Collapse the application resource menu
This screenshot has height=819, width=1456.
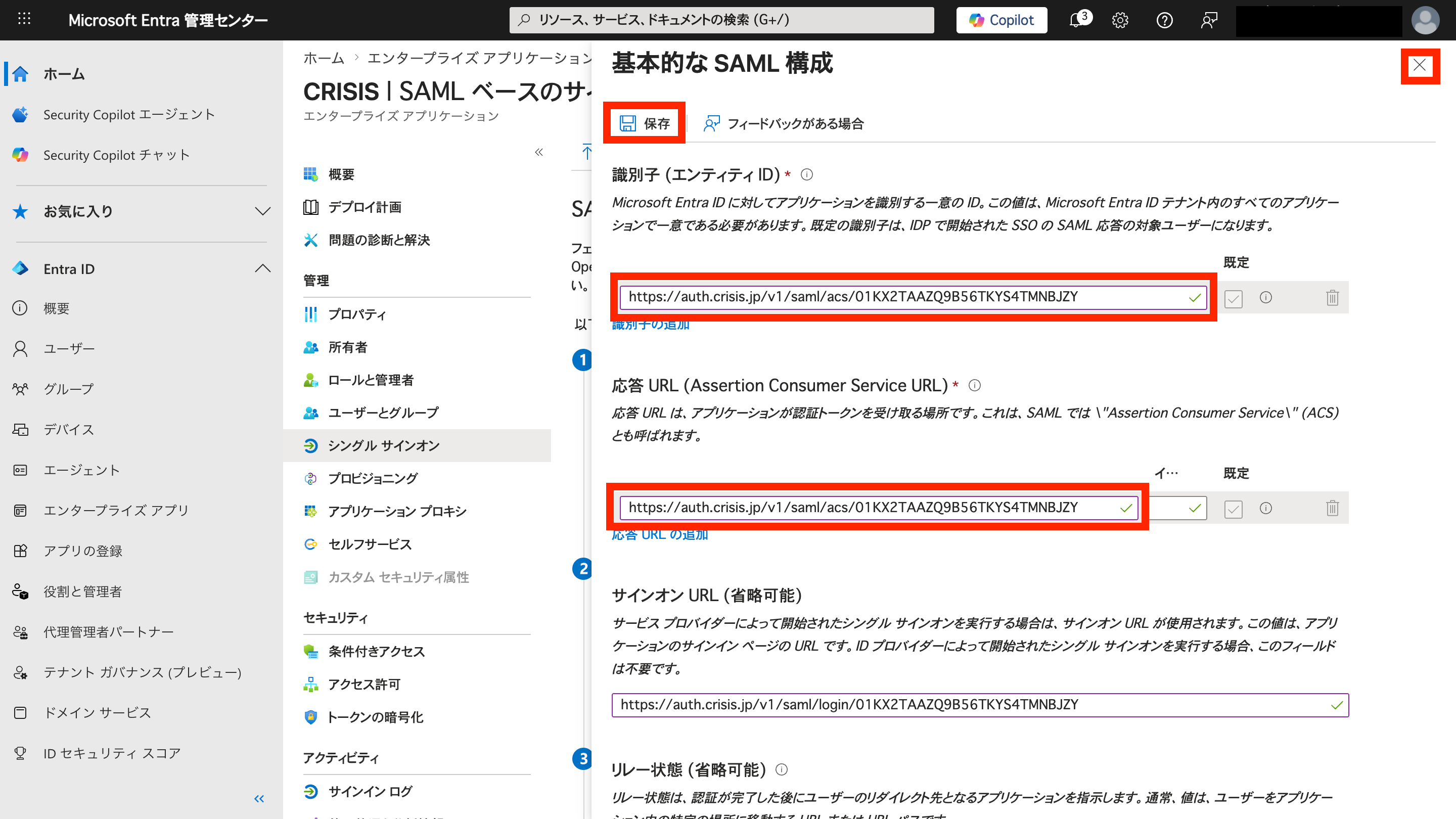coord(538,152)
